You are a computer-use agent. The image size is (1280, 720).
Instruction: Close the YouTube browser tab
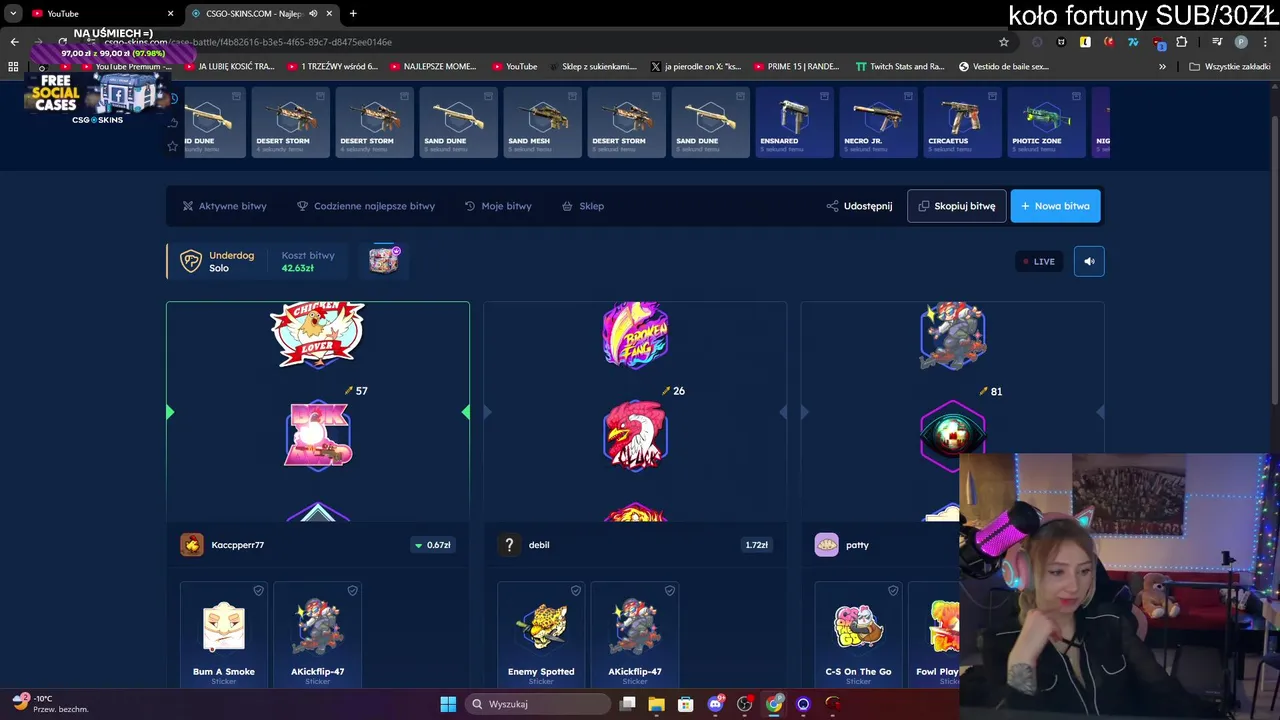coord(170,13)
